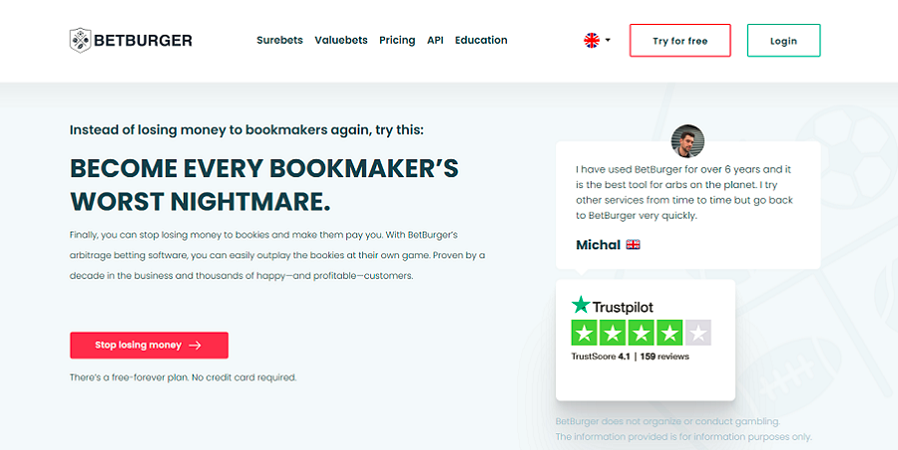Click the first green Trustpilot rating star
This screenshot has width=898, height=450.
(585, 333)
